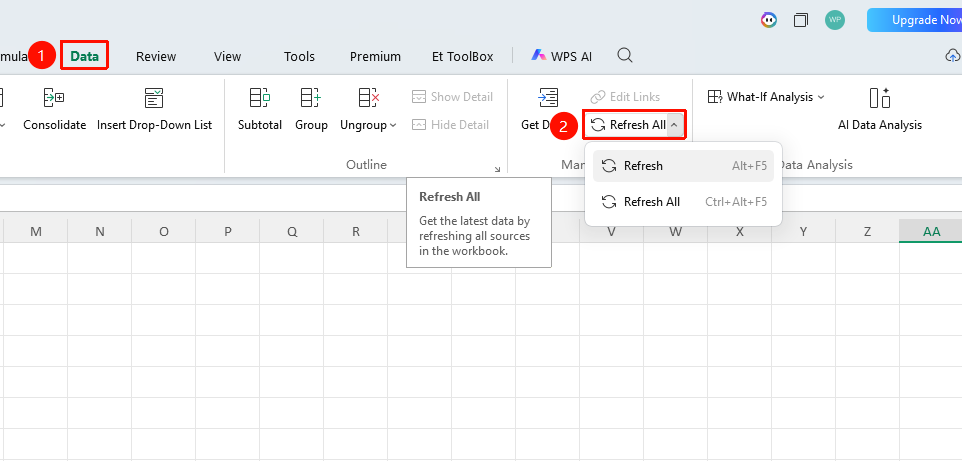Screen dimensions: 962x461
Task: Select column O header
Action: [164, 231]
